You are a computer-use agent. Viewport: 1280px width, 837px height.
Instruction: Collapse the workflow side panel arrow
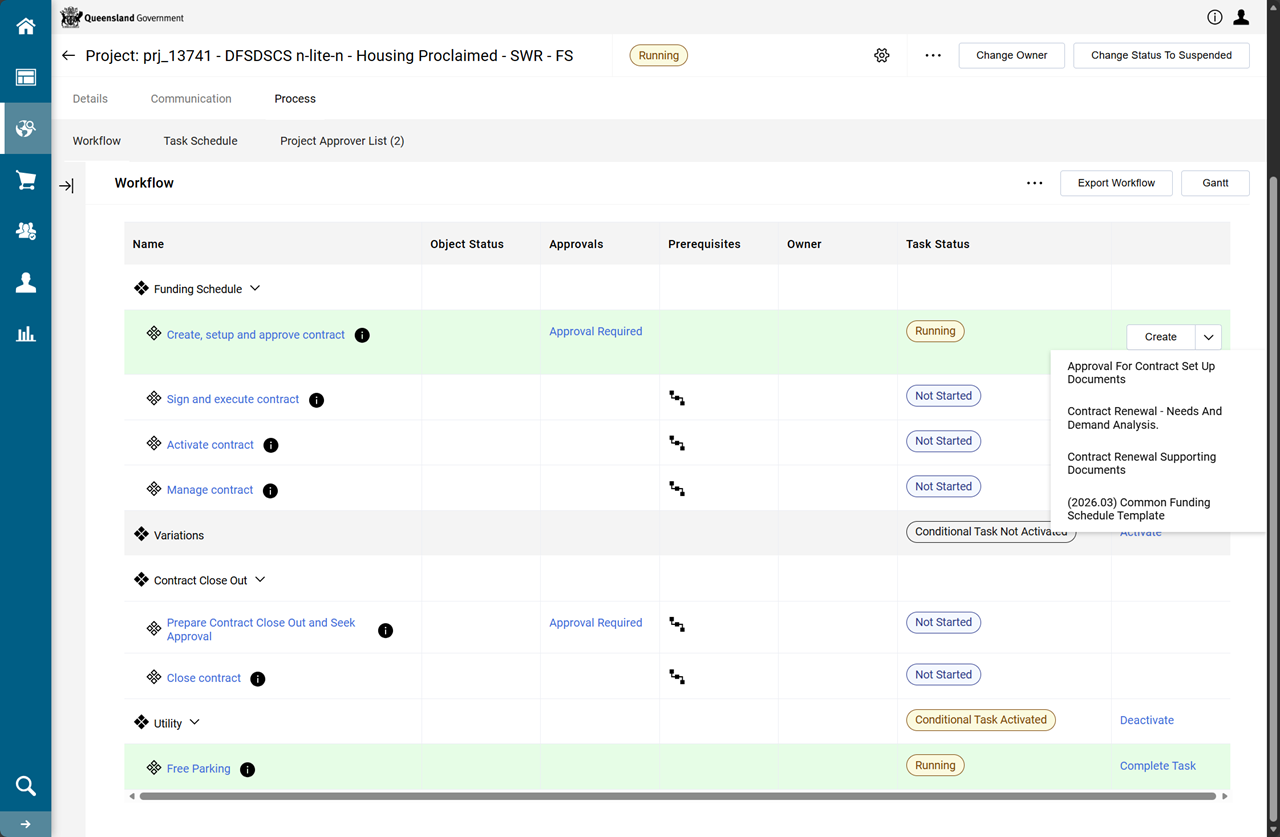(66, 186)
